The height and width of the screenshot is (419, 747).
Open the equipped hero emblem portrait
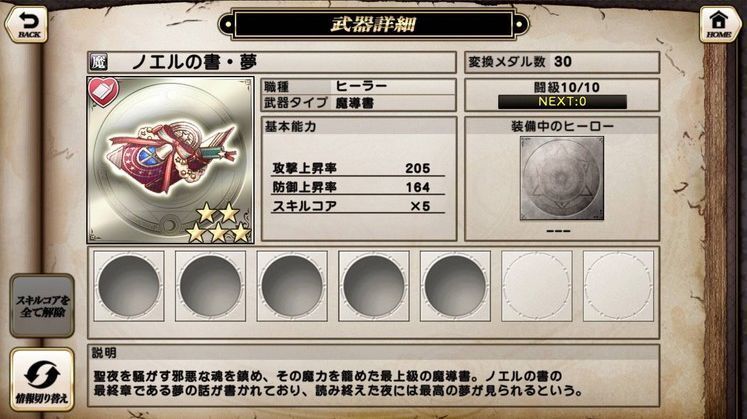coord(562,178)
